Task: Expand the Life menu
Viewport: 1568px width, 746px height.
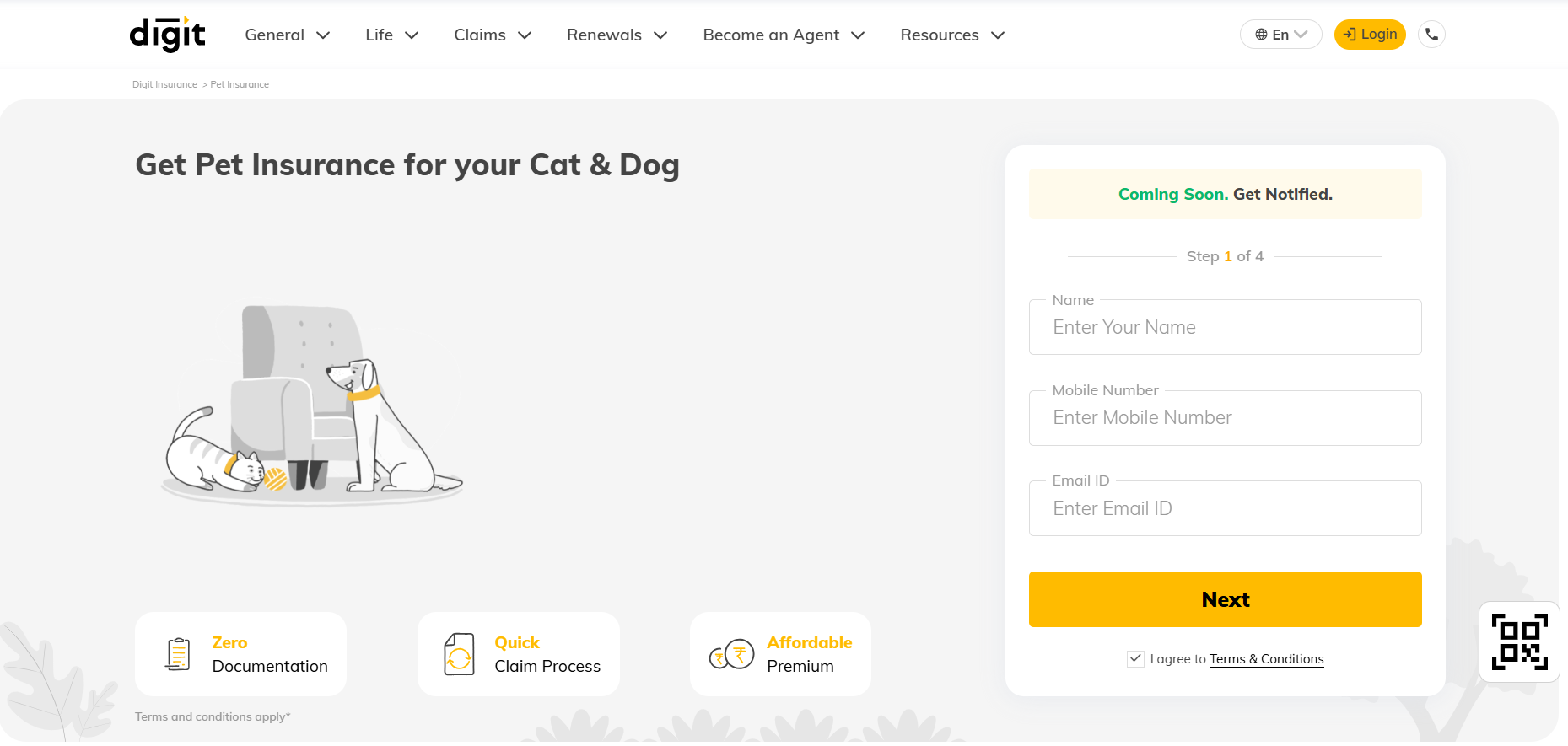Action: point(391,35)
